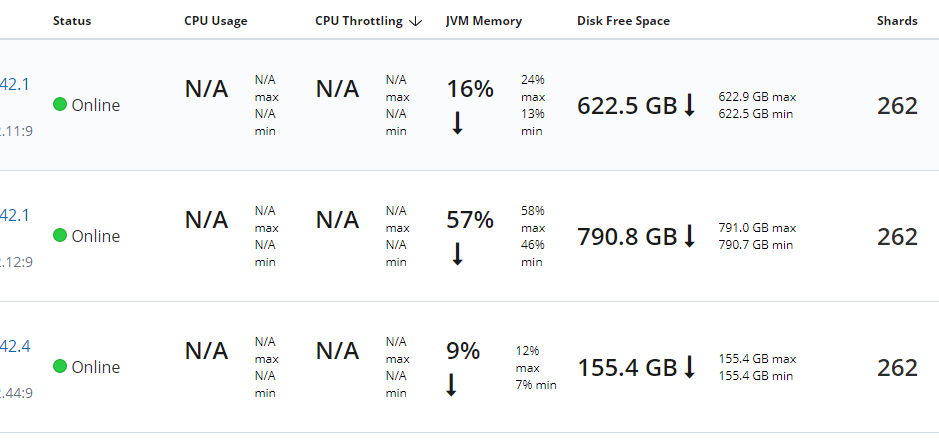939x440 pixels.
Task: Sort table by Status column header
Action: (x=72, y=21)
